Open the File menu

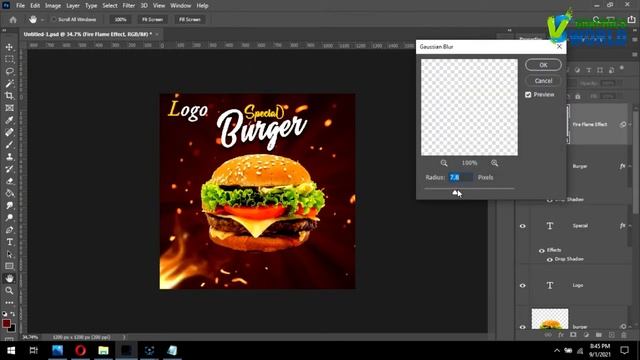coord(20,6)
